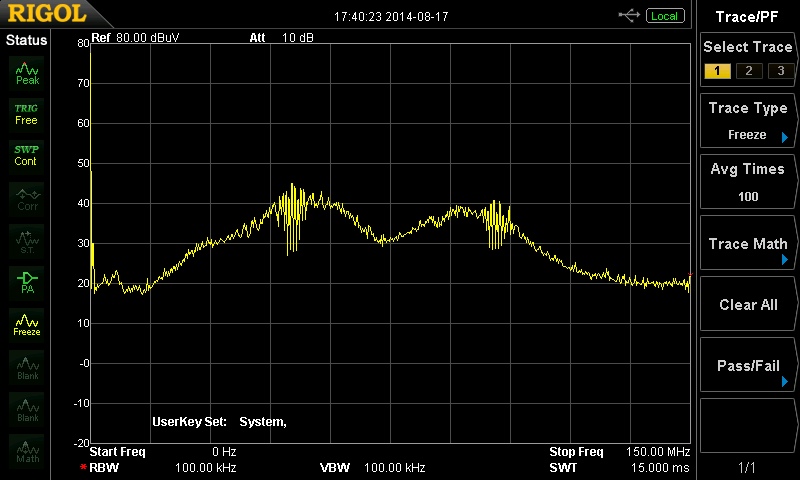Click the Stop Freq 150.00 MHz value
Screen dimensions: 800x480
coord(658,451)
